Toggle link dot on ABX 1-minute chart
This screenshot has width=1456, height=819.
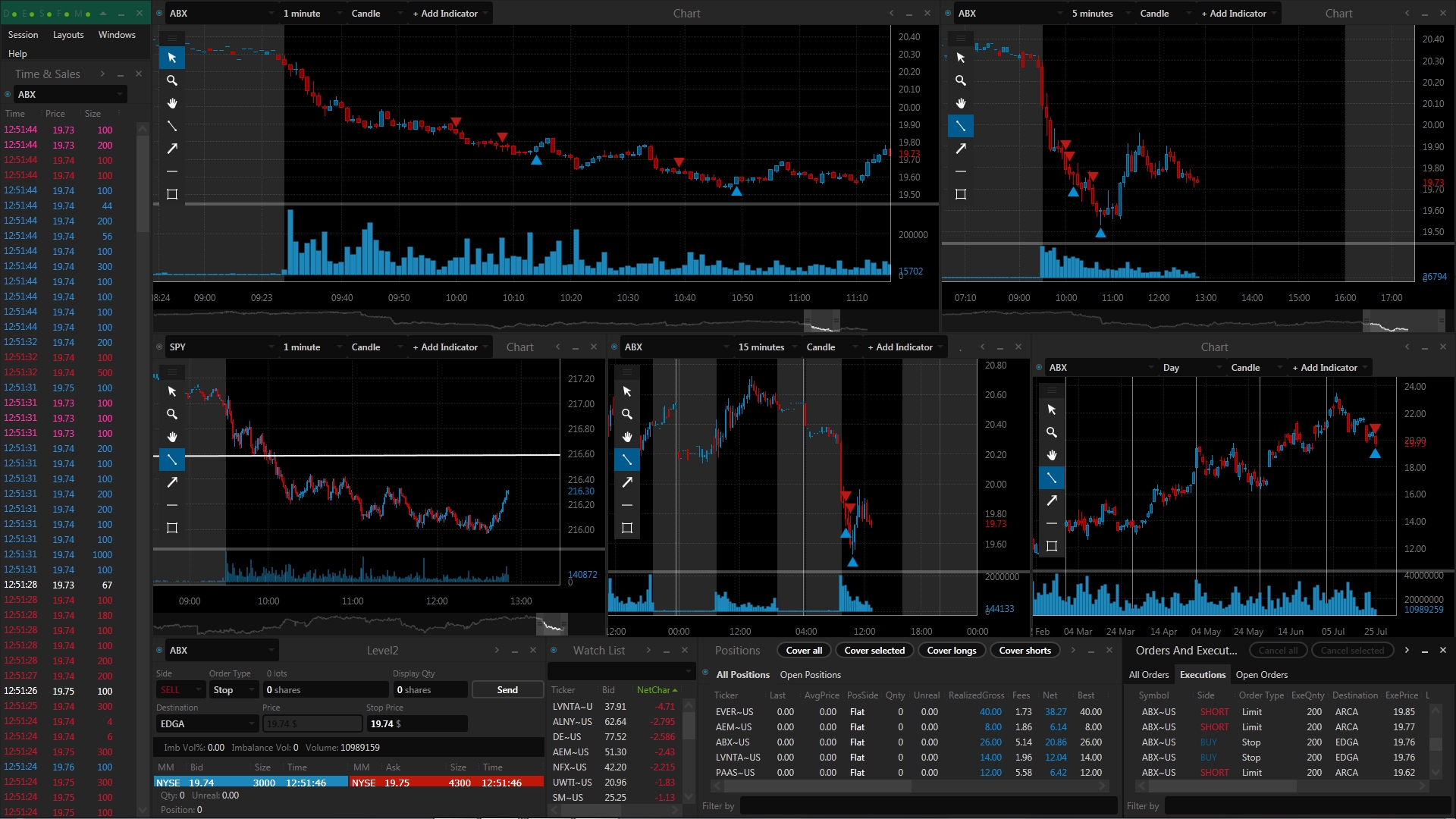tap(159, 14)
